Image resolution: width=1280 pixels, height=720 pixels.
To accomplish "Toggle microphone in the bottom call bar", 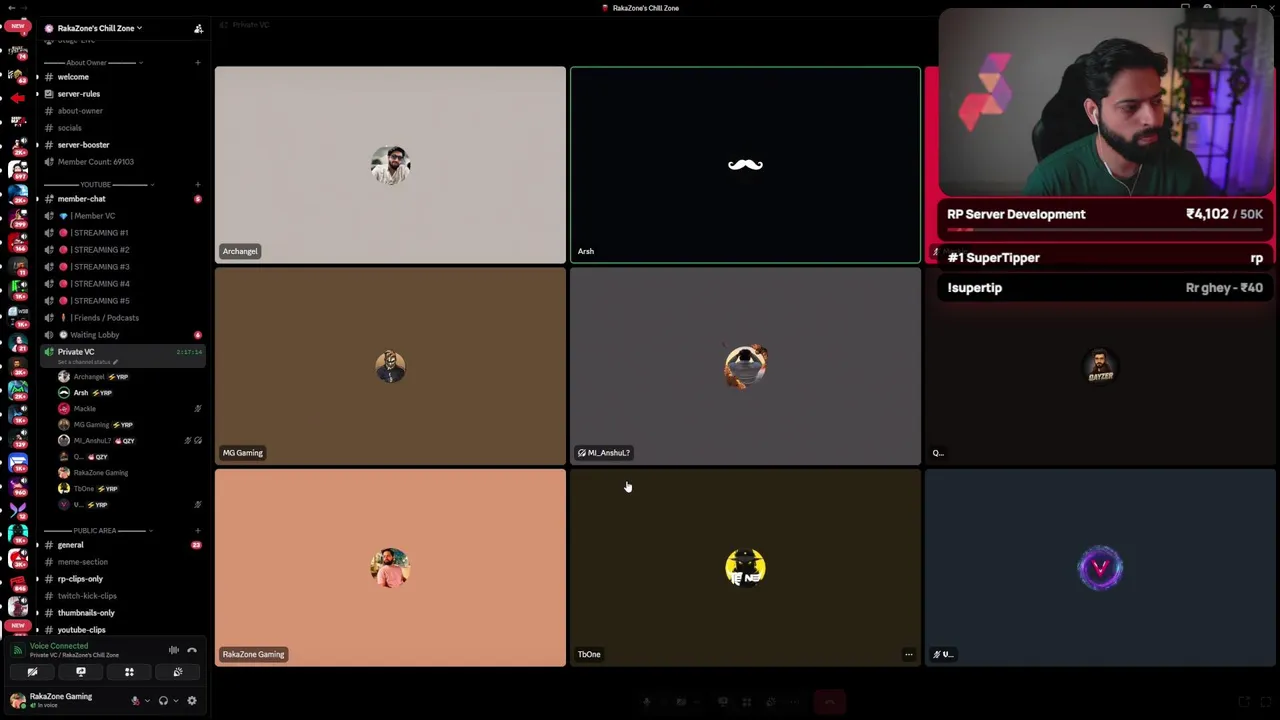I will (x=647, y=702).
